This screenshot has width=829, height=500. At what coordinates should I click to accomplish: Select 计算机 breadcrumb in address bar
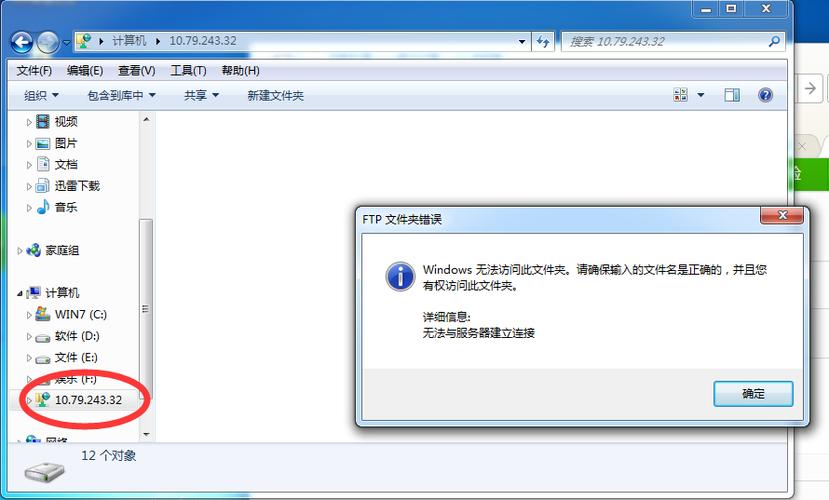click(129, 41)
